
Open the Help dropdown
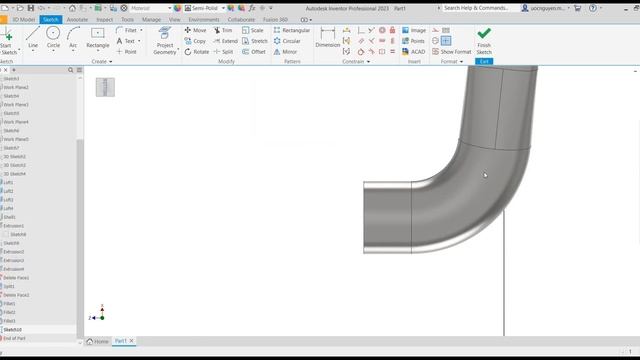point(601,8)
